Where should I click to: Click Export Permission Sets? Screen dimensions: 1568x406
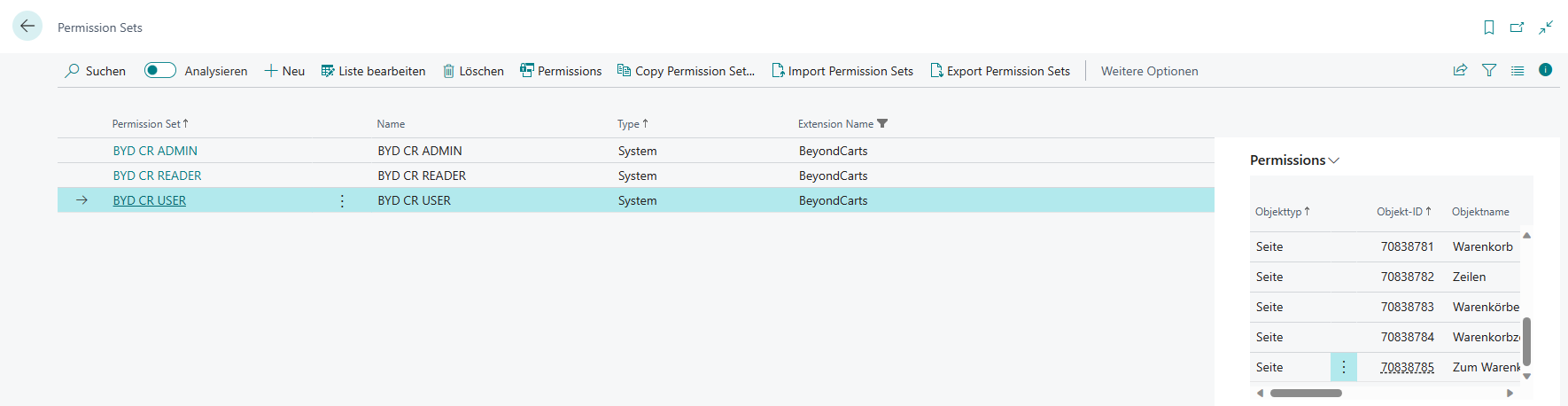tap(1000, 71)
